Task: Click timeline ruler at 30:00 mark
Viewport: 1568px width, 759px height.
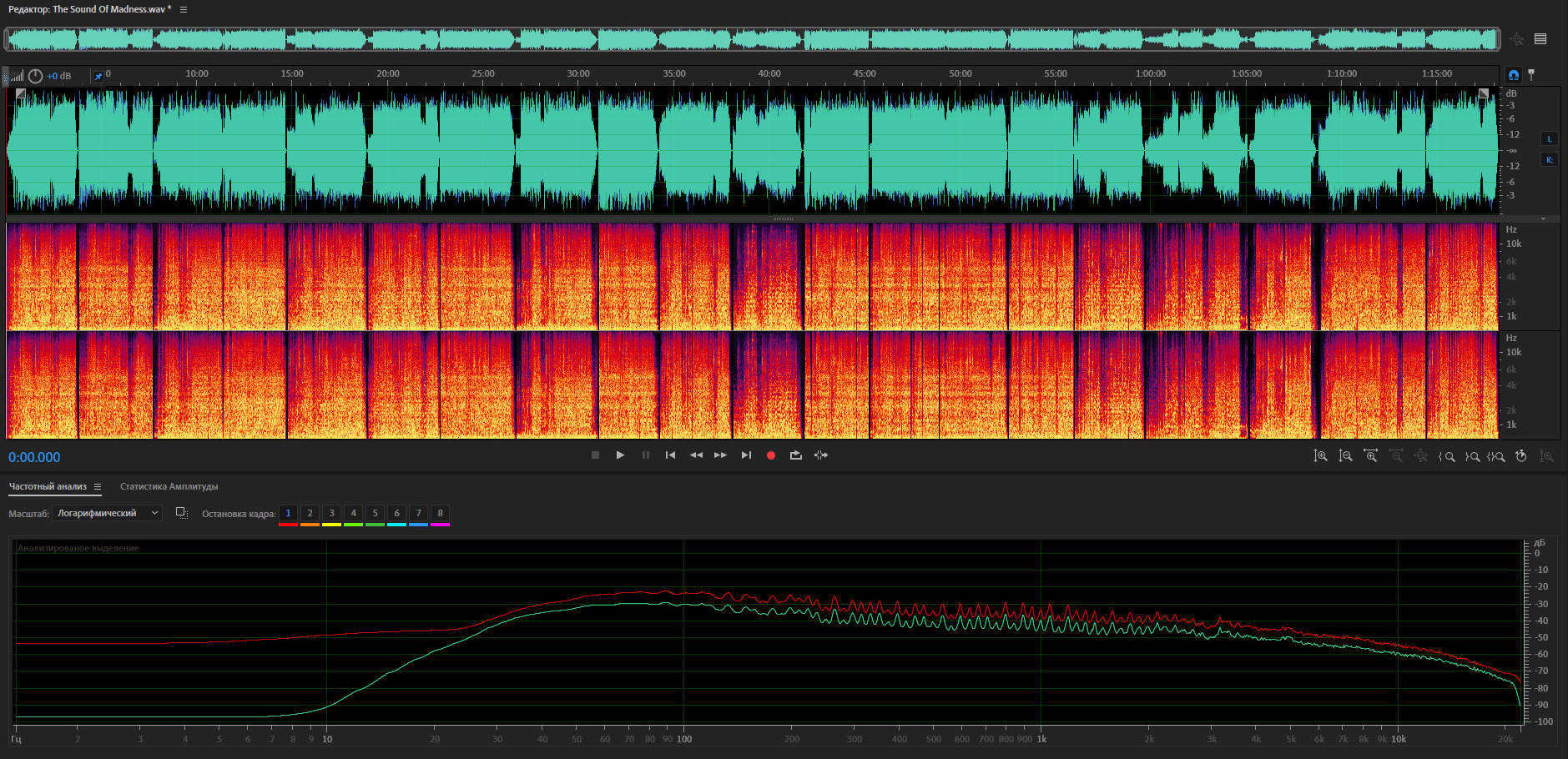Action: pyautogui.click(x=578, y=75)
